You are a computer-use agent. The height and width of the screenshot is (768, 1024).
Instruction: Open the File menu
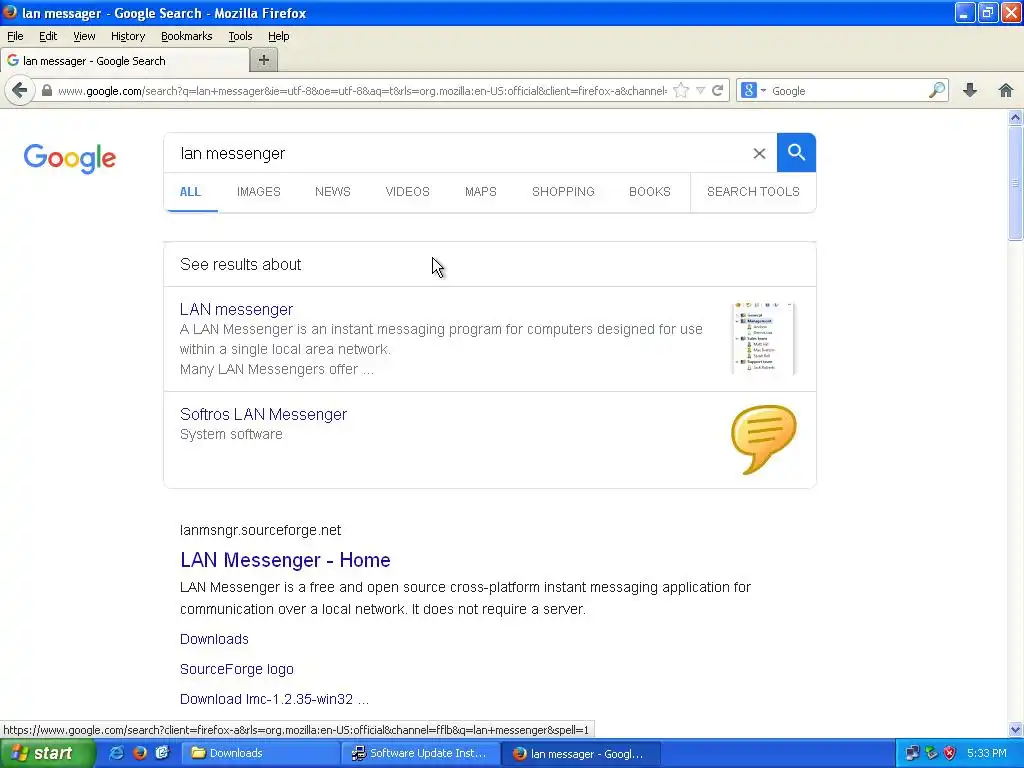coord(15,36)
